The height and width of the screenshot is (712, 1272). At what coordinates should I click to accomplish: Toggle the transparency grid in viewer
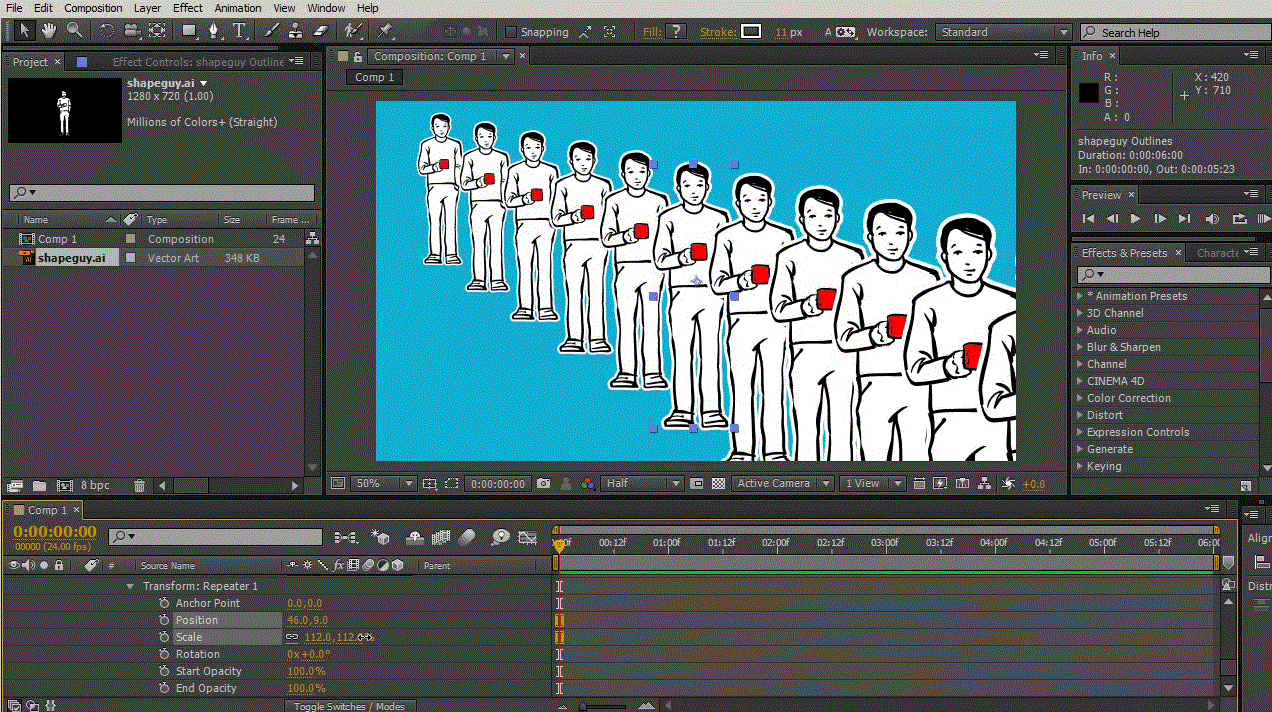click(718, 483)
